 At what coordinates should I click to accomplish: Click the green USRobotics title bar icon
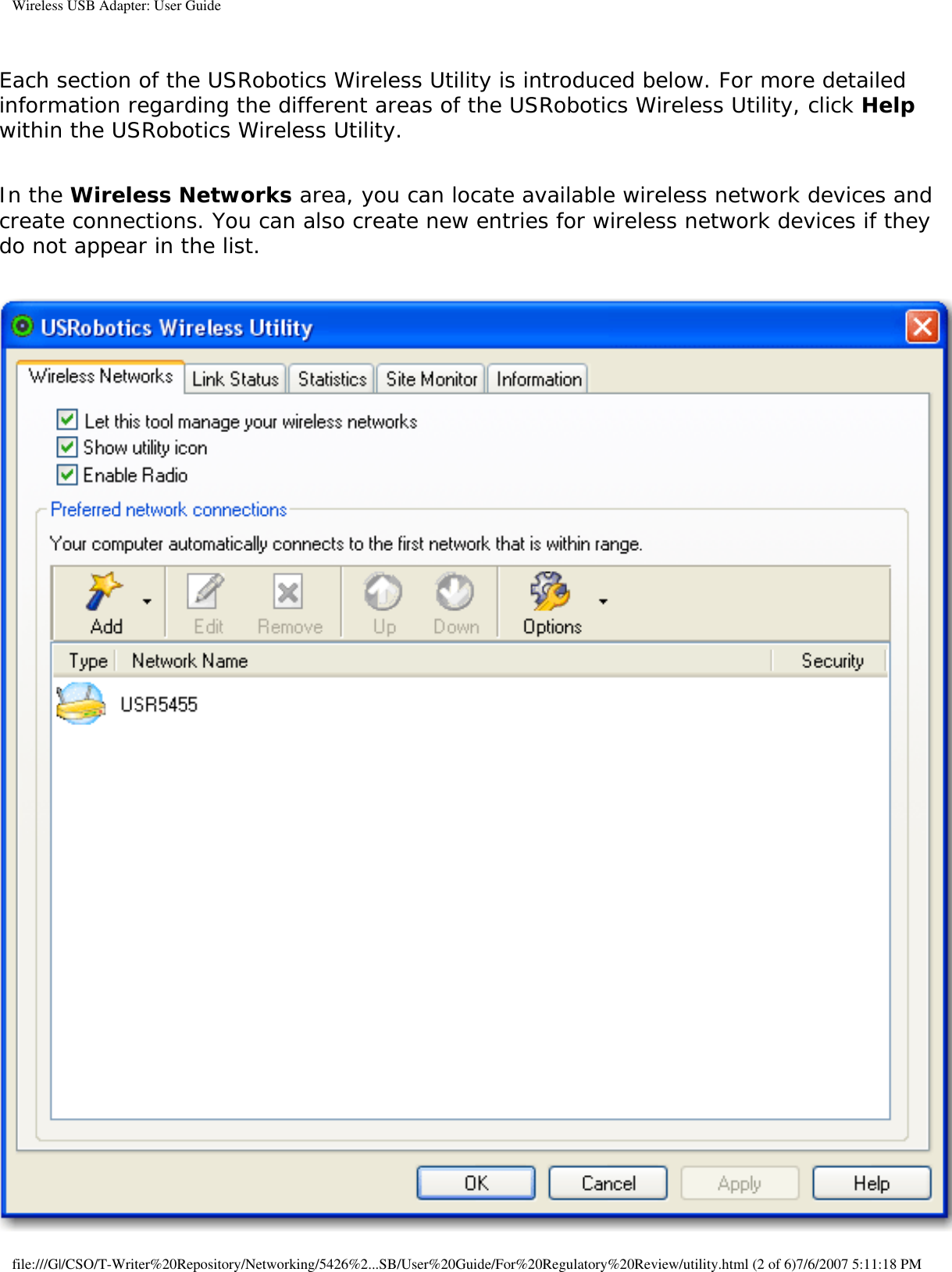23,327
